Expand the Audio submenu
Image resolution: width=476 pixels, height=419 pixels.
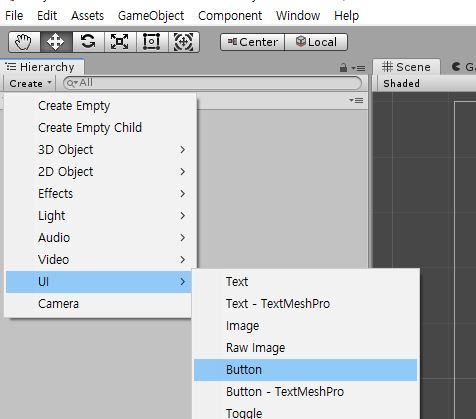click(101, 238)
